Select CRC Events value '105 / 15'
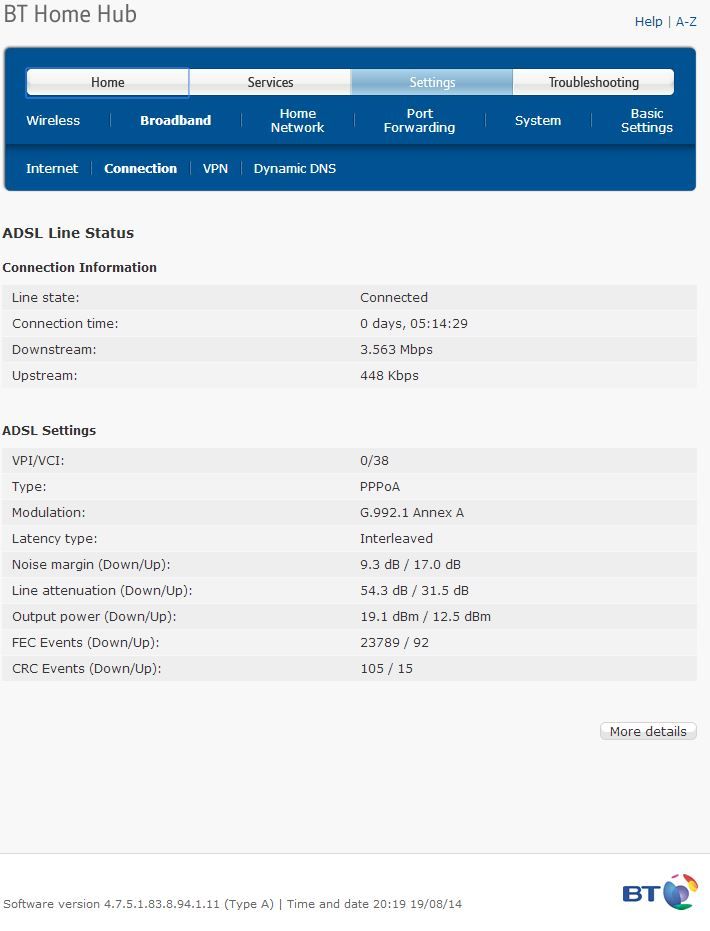The width and height of the screenshot is (710, 931). [386, 669]
